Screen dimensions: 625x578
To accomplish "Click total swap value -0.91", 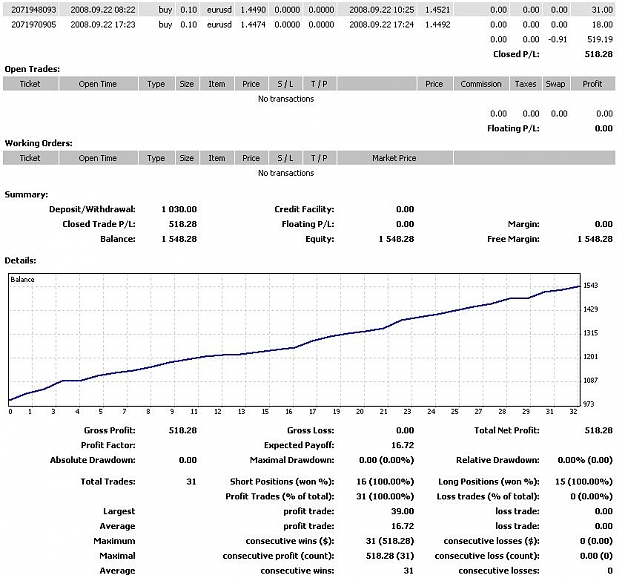I will click(x=557, y=39).
